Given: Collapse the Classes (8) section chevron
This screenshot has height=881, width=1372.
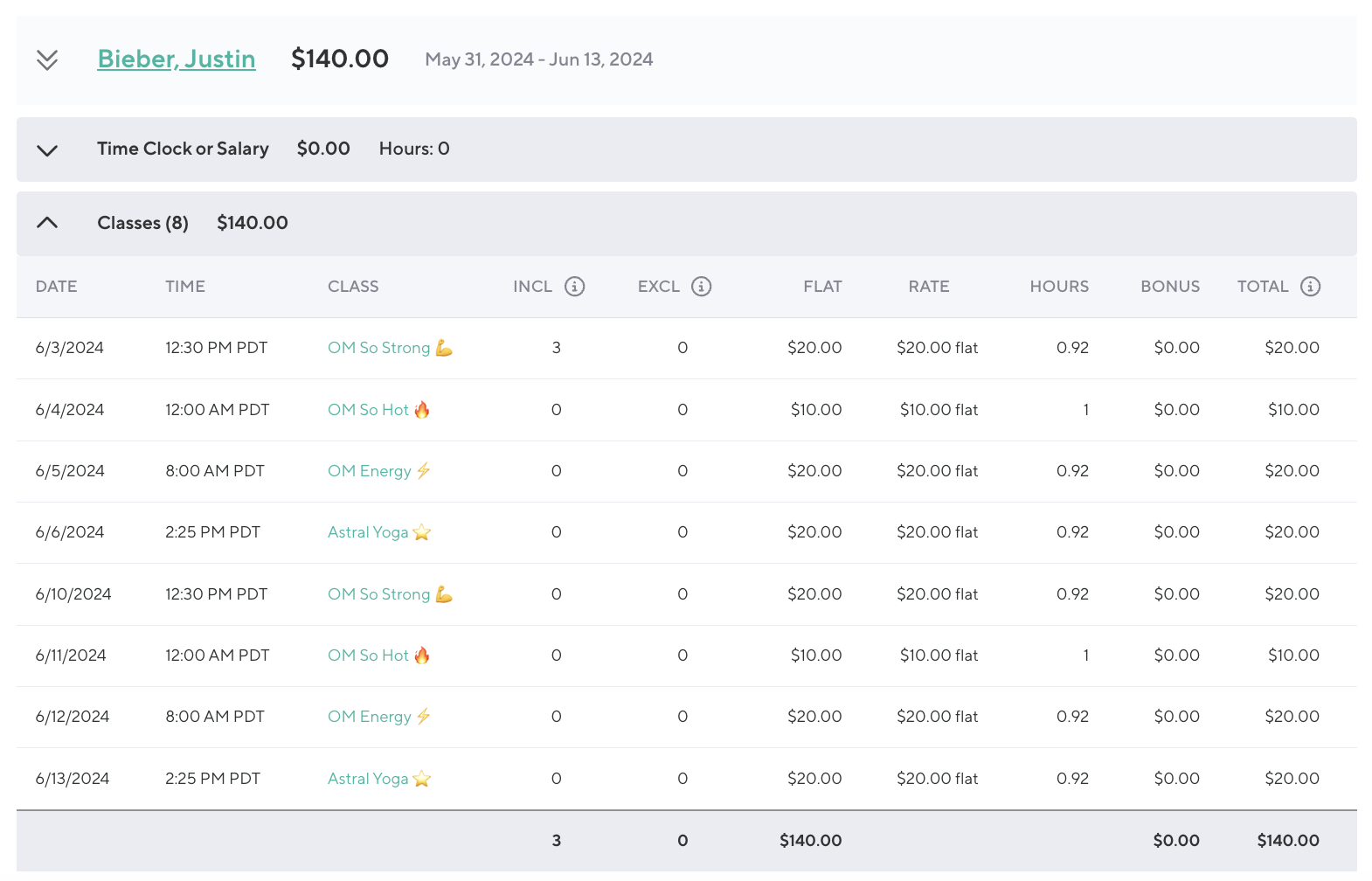Looking at the screenshot, I should point(47,223).
